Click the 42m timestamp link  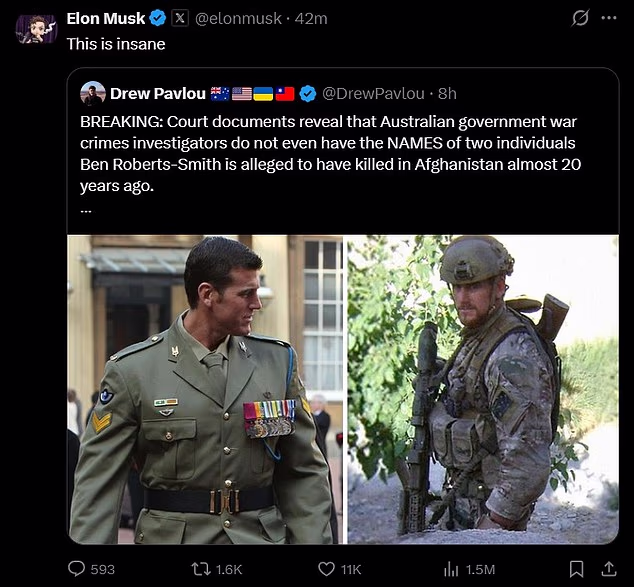313,18
